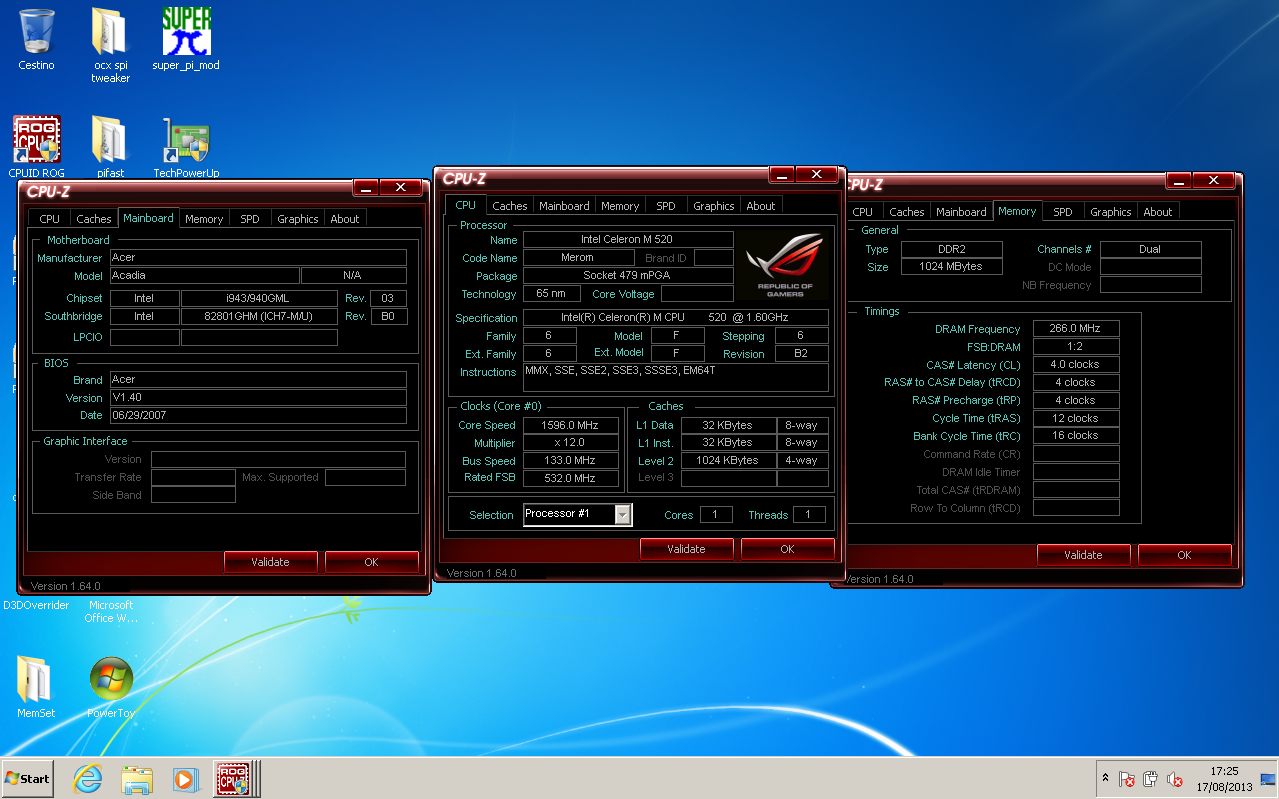This screenshot has width=1279, height=799.
Task: Click the Southbridge field 82801GHM (ICH7-M/U)
Action: [x=259, y=316]
